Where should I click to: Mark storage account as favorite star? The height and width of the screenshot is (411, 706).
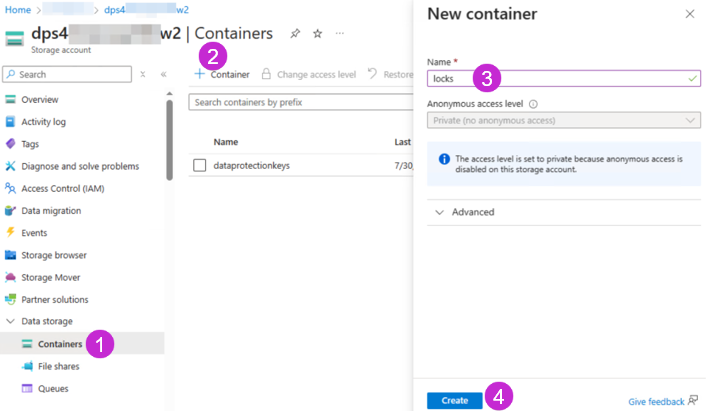tap(317, 33)
